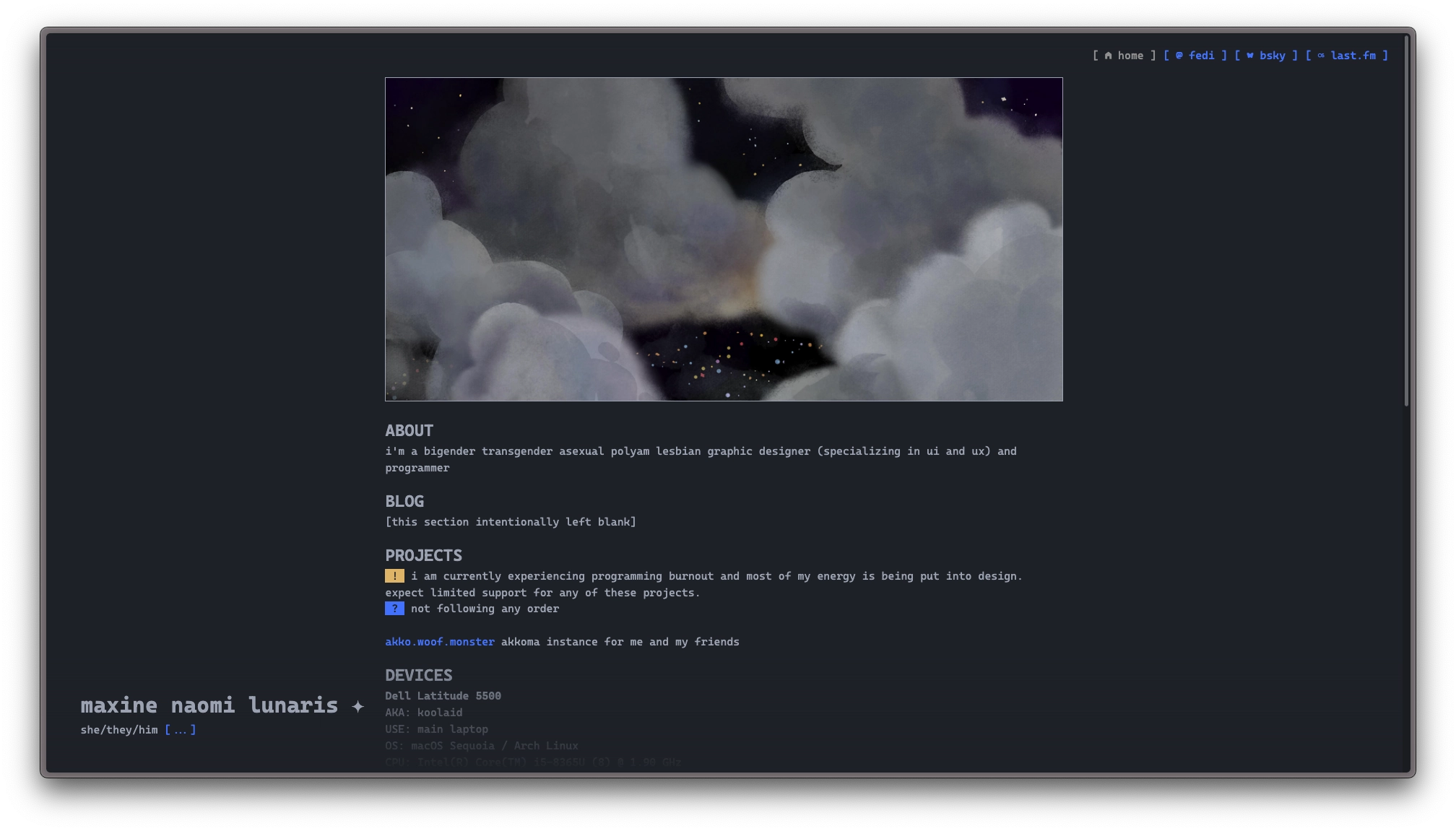The width and height of the screenshot is (1456, 831).
Task: Click the Mastodon @ icon before fedi
Action: (1179, 56)
